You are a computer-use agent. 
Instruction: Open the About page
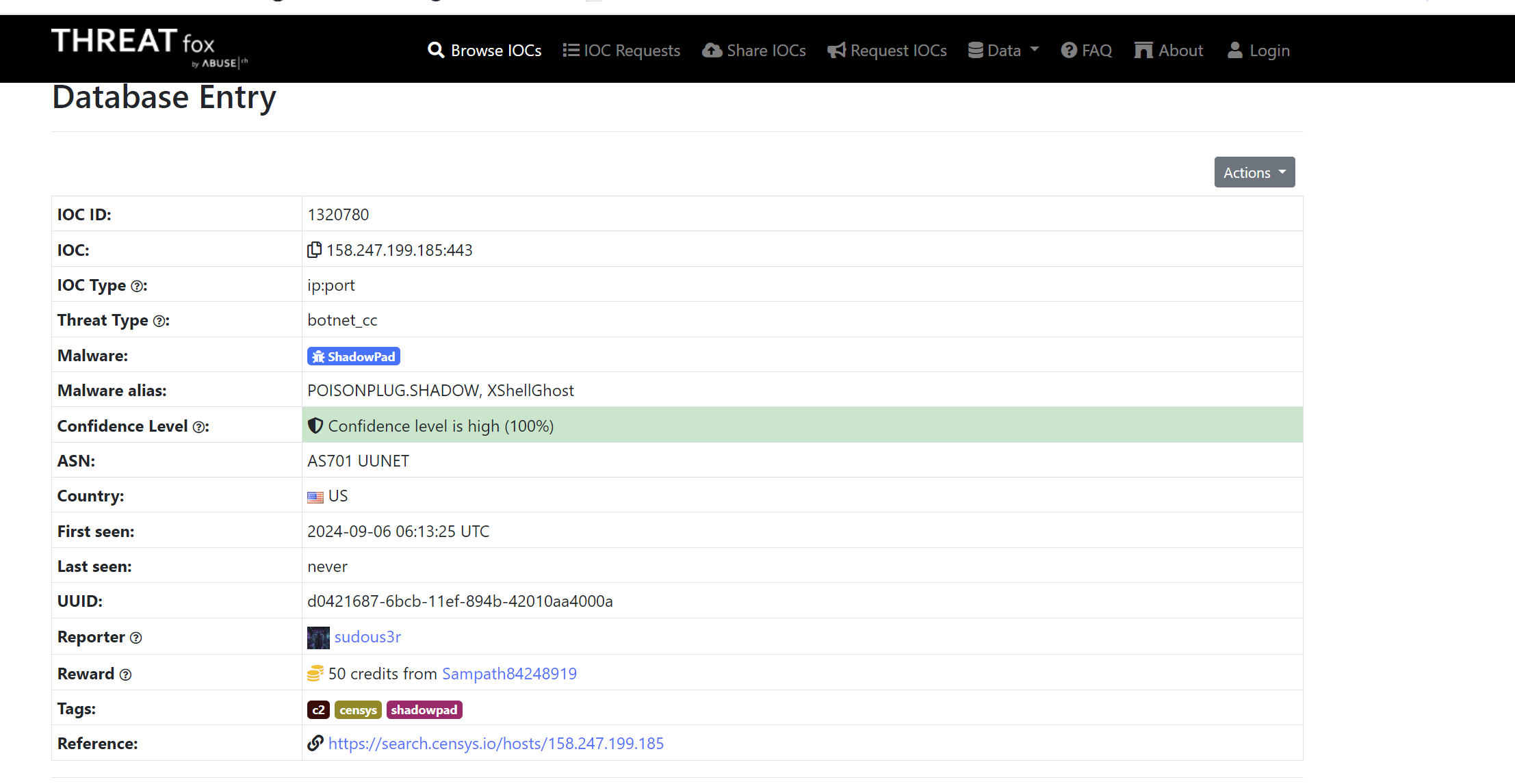click(x=1169, y=51)
